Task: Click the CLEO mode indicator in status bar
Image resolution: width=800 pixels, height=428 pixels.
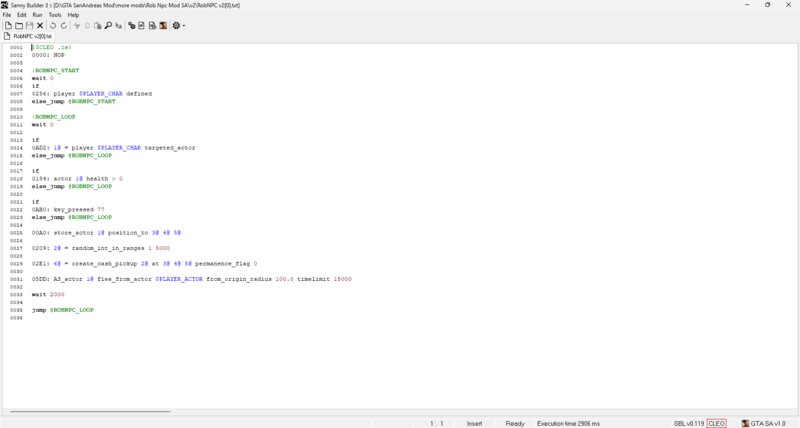Action: tap(716, 423)
